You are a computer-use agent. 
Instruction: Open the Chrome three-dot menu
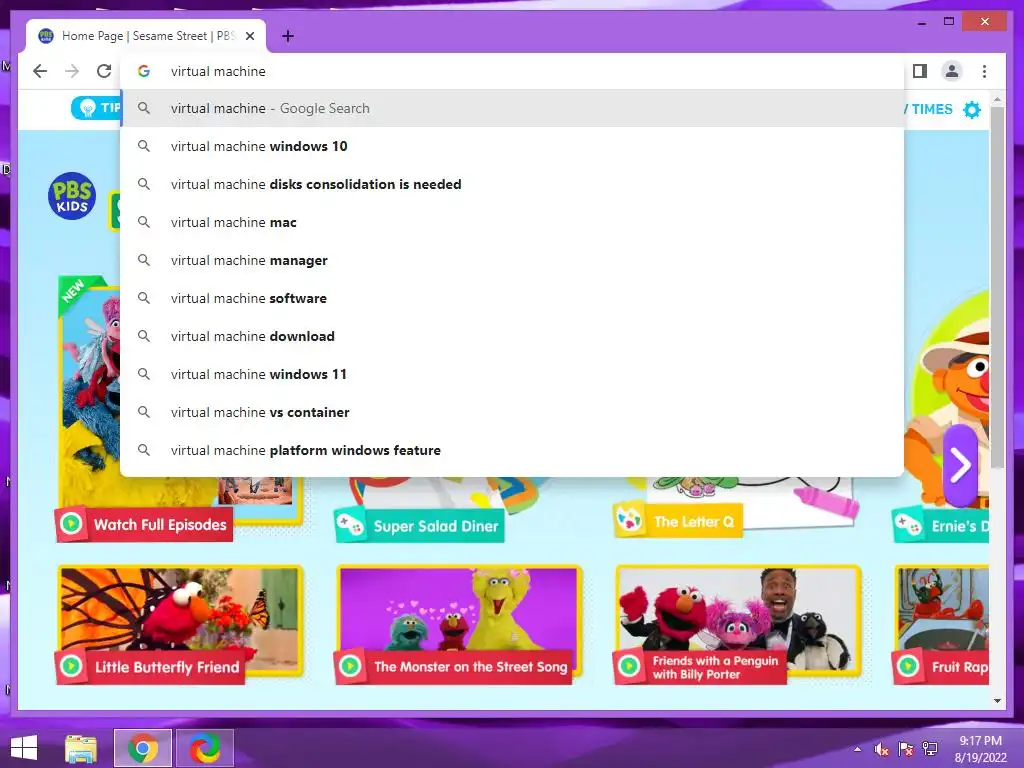click(x=984, y=71)
